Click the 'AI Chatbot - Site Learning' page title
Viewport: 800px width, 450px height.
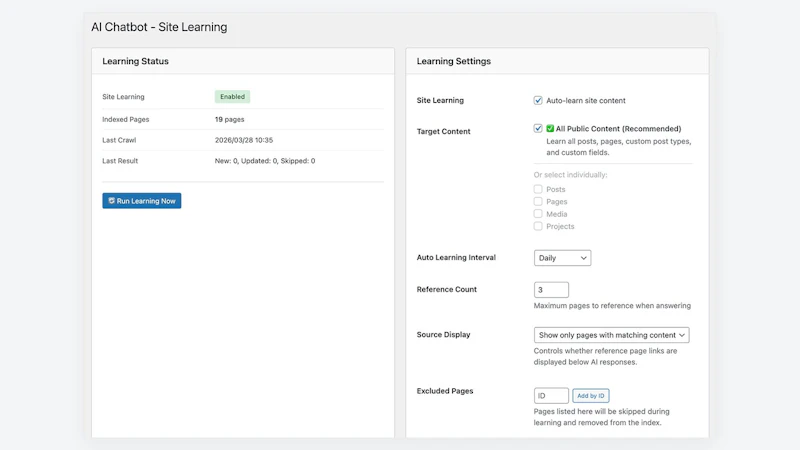[x=159, y=27]
